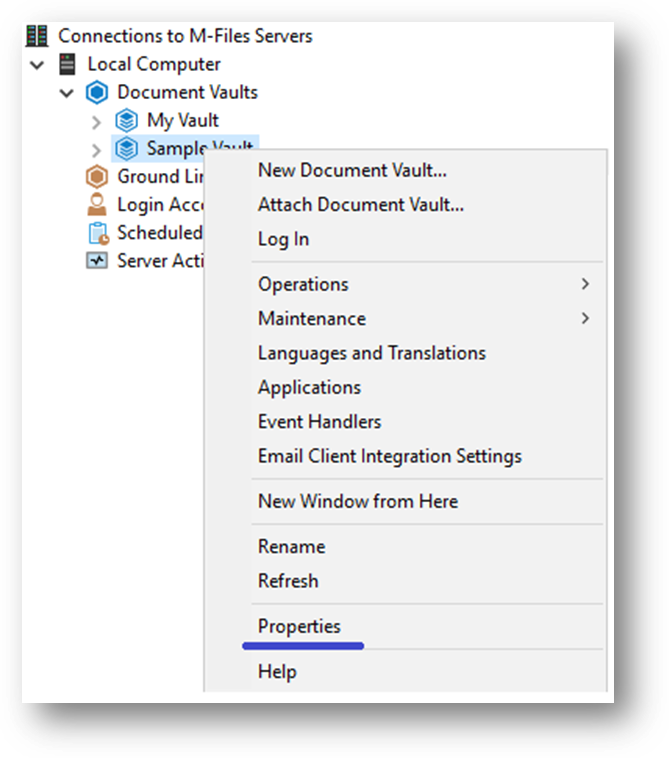The image size is (669, 758).
Task: Click the Document Vaults hexagon icon
Action: [97, 92]
